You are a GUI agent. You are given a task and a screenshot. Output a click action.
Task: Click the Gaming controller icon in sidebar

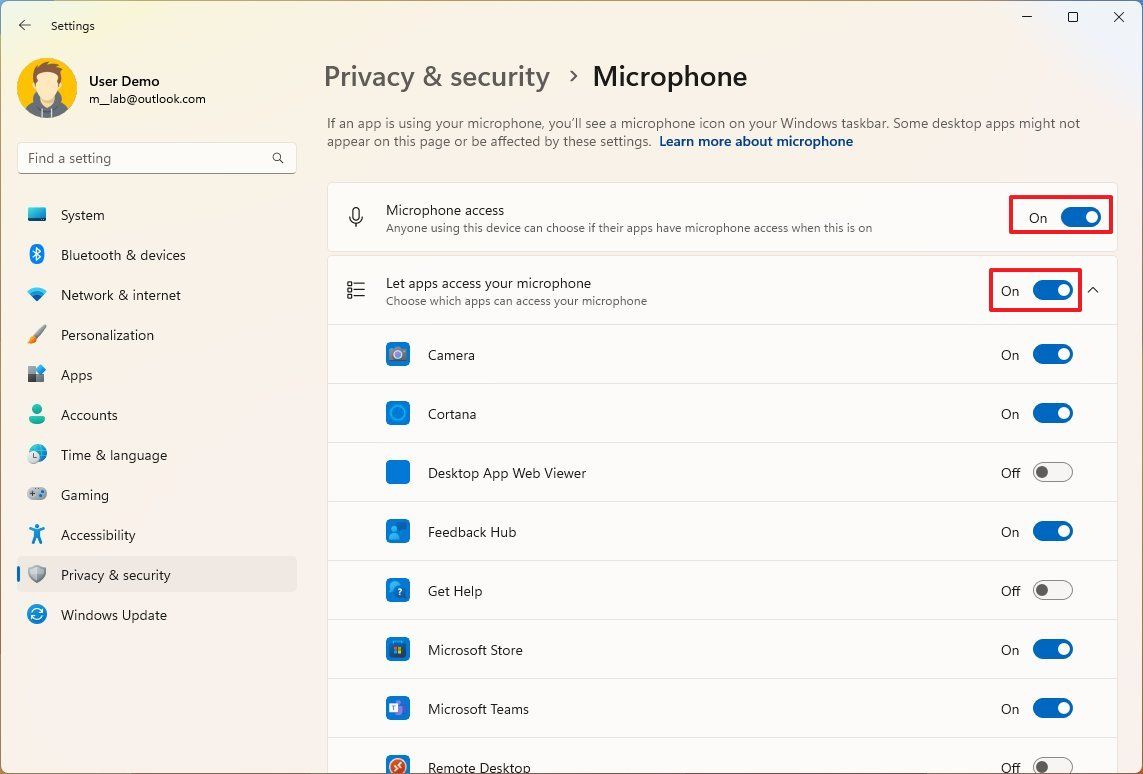37,494
